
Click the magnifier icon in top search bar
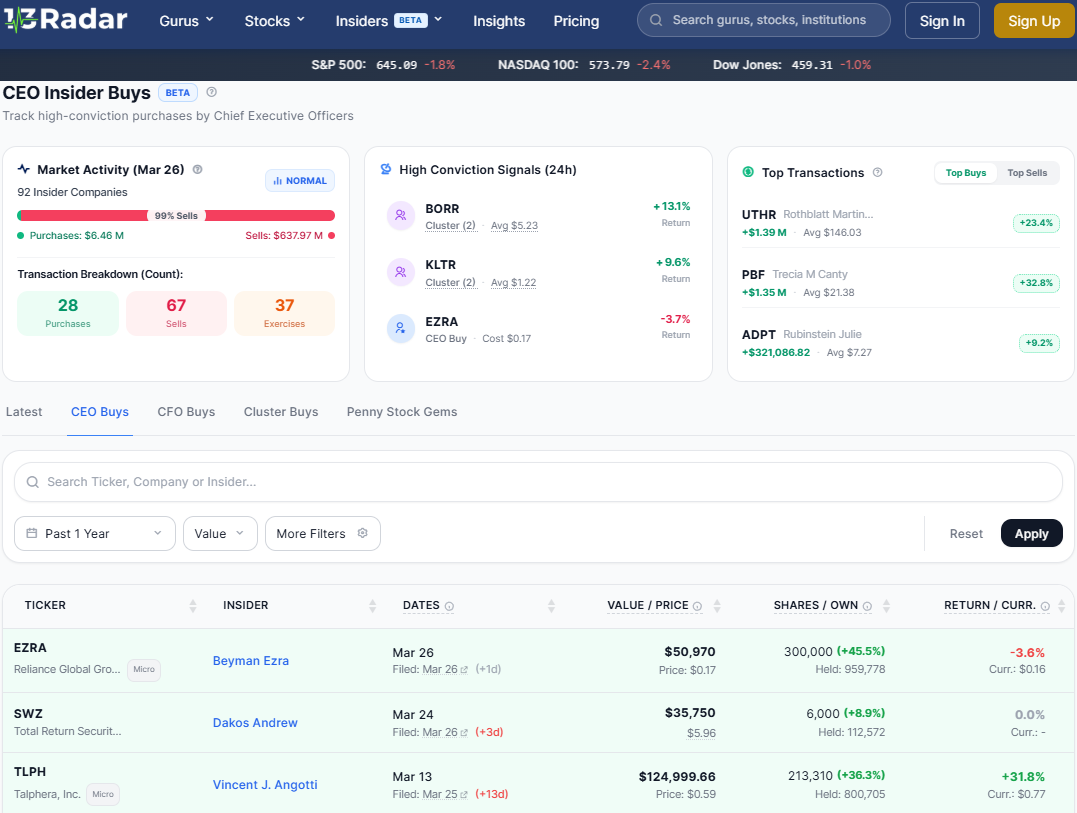(x=656, y=21)
